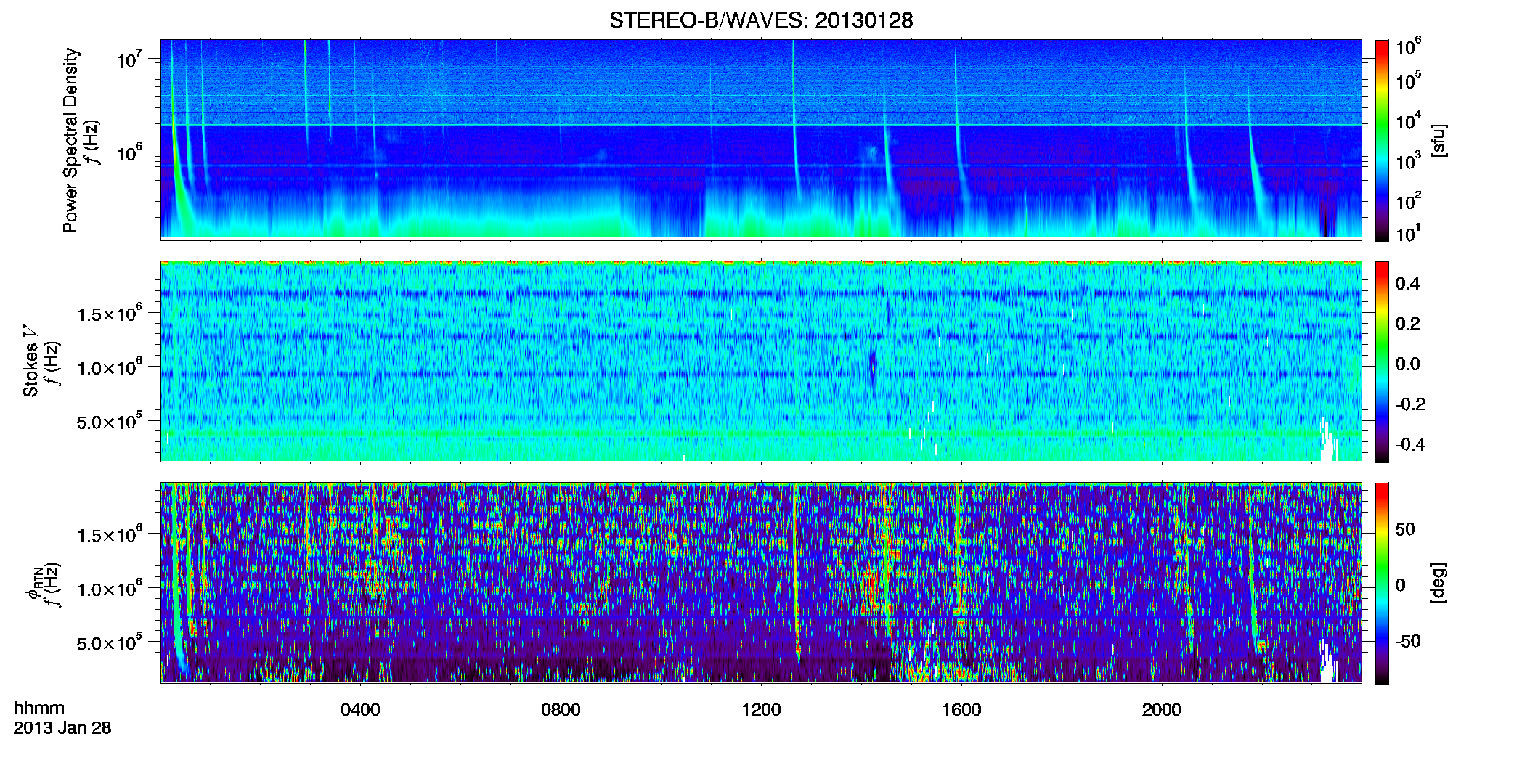Click the STEREO-B/WAVES: 20130128 plot title

pos(761,20)
